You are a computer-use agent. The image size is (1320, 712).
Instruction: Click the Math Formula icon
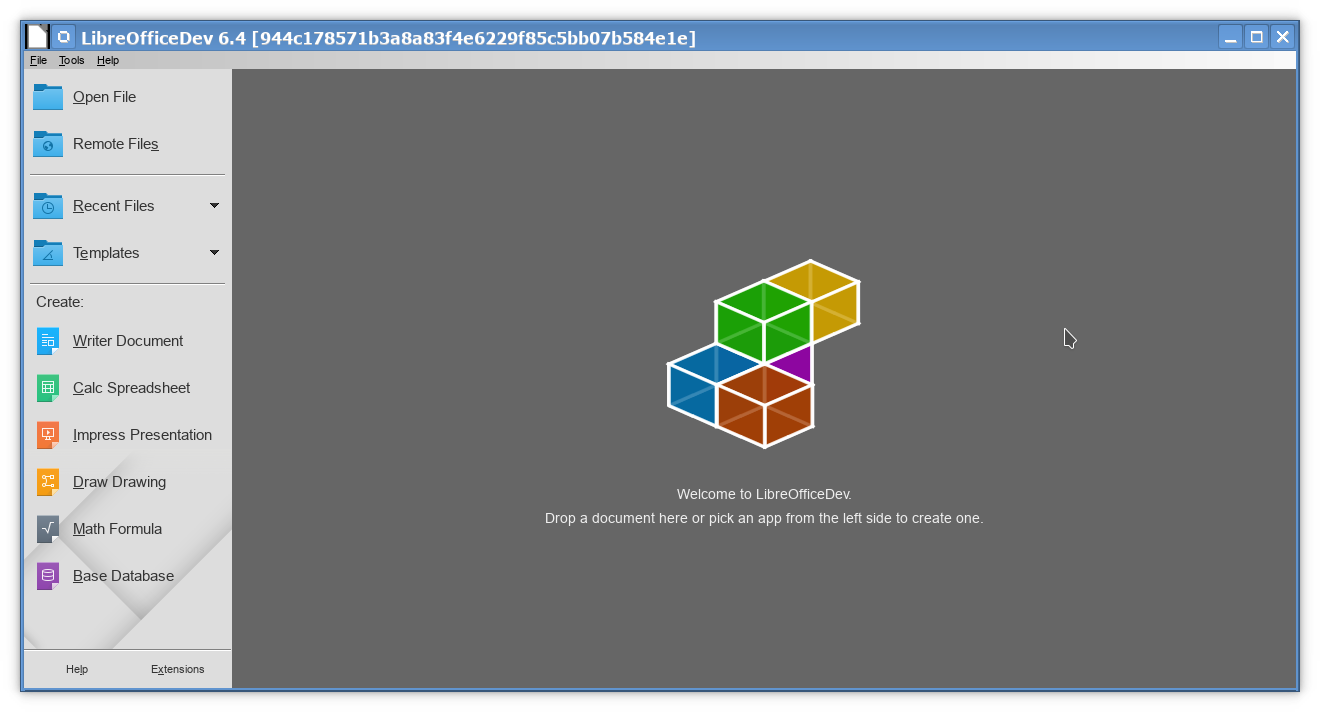(48, 529)
